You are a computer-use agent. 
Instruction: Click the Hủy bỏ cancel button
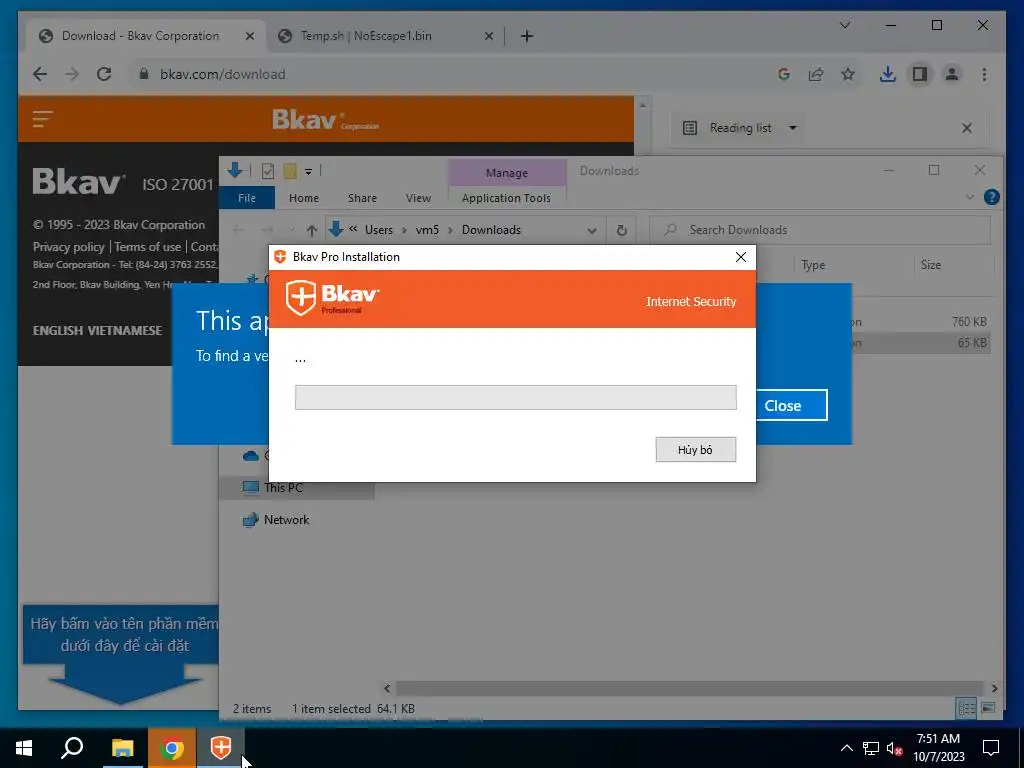click(696, 449)
